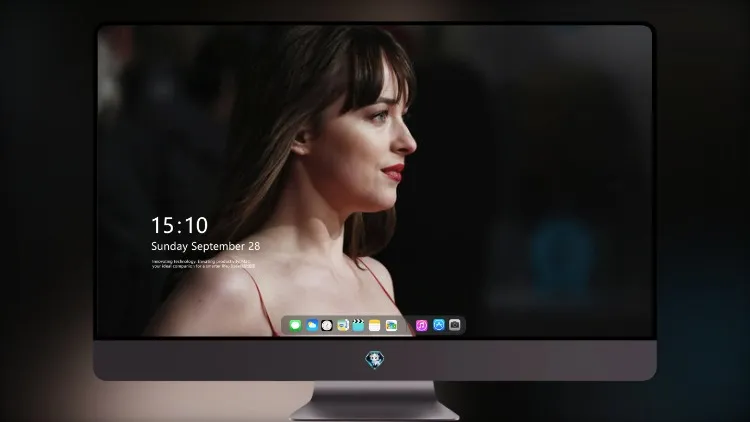Image resolution: width=750 pixels, height=422 pixels.
Task: Click the empty dock area left of Messages
Action: coord(285,325)
